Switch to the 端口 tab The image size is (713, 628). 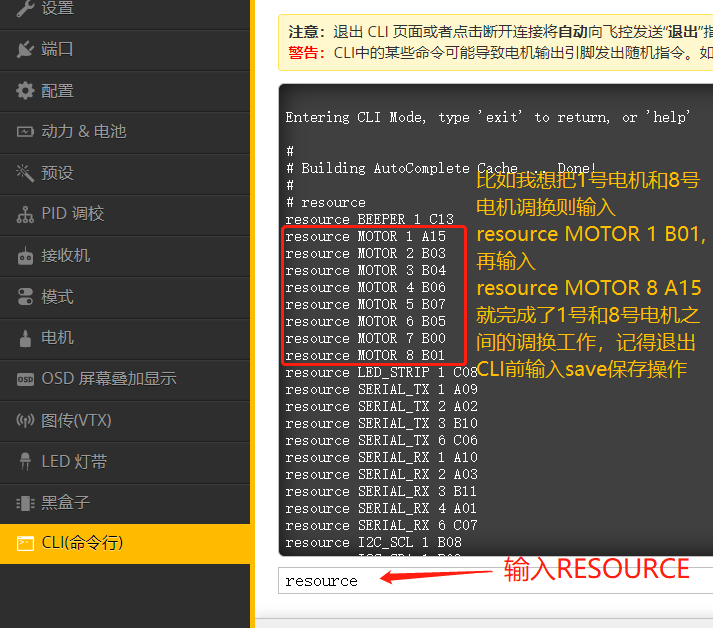click(x=125, y=50)
